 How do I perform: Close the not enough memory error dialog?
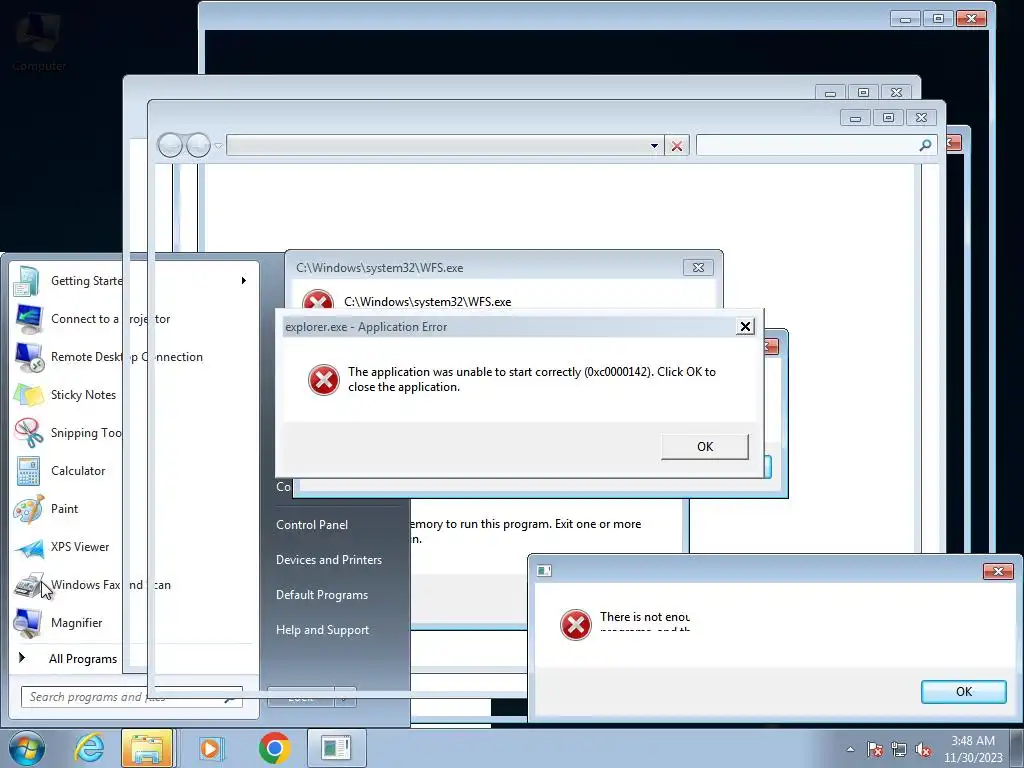(998, 571)
